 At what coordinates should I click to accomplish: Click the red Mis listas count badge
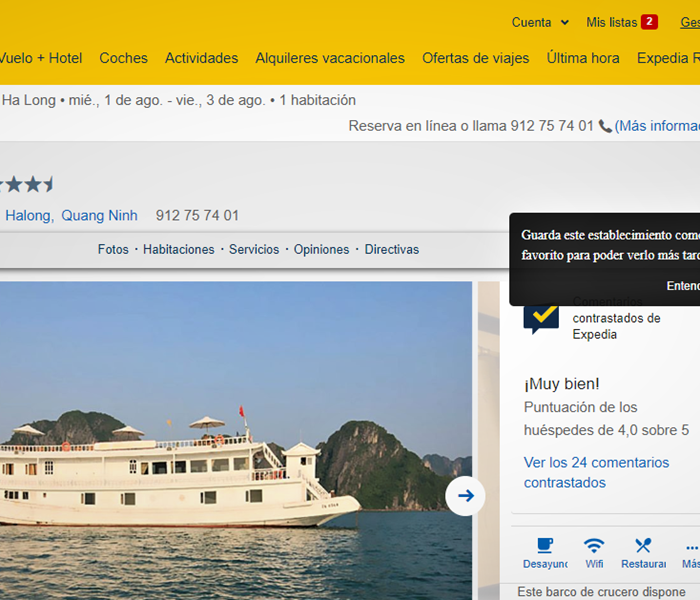pyautogui.click(x=649, y=22)
